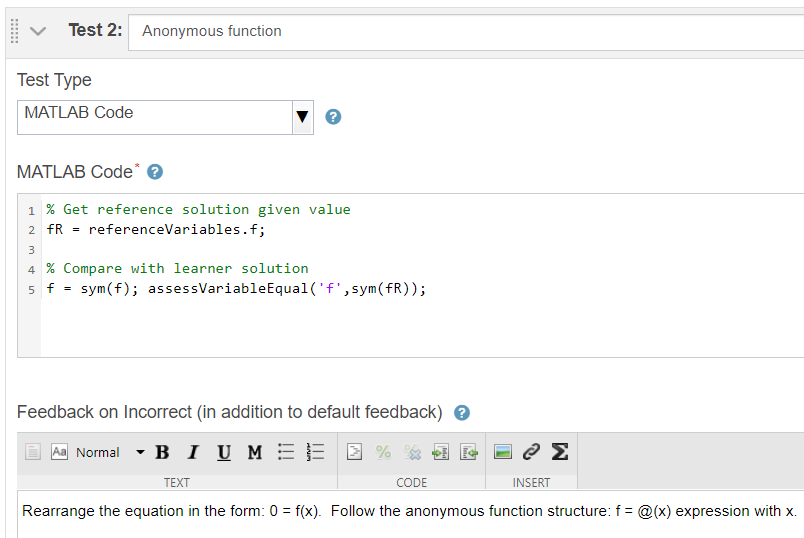Insert an image into feedback
Image resolution: width=804 pixels, height=538 pixels.
503,452
